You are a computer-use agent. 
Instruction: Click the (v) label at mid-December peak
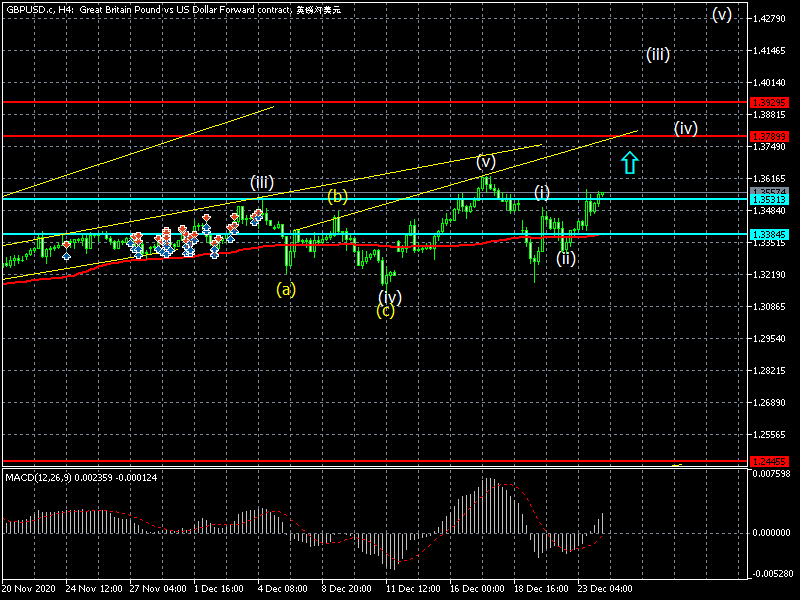(x=486, y=161)
